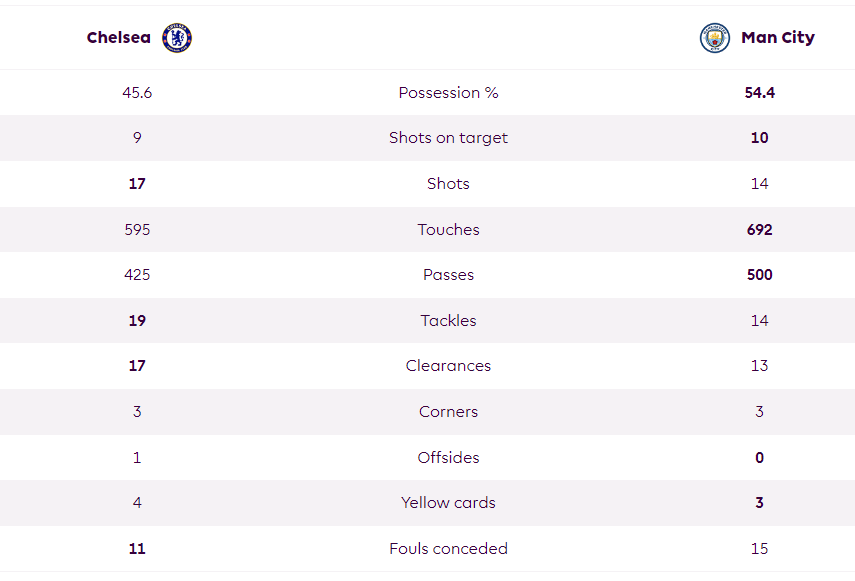The width and height of the screenshot is (855, 581).
Task: Select the Possession % stat label
Action: [448, 93]
